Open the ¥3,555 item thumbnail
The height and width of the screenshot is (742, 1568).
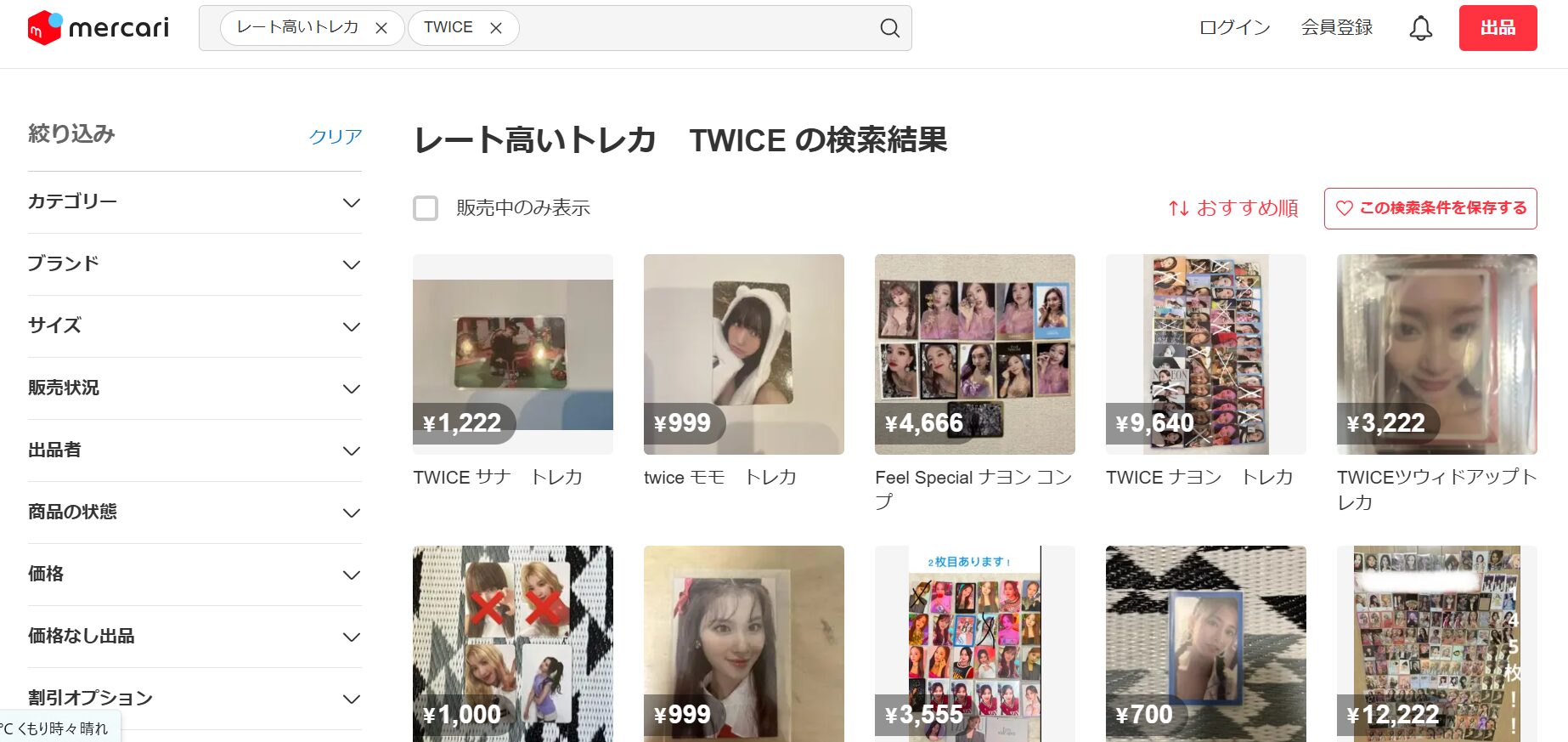coord(975,643)
